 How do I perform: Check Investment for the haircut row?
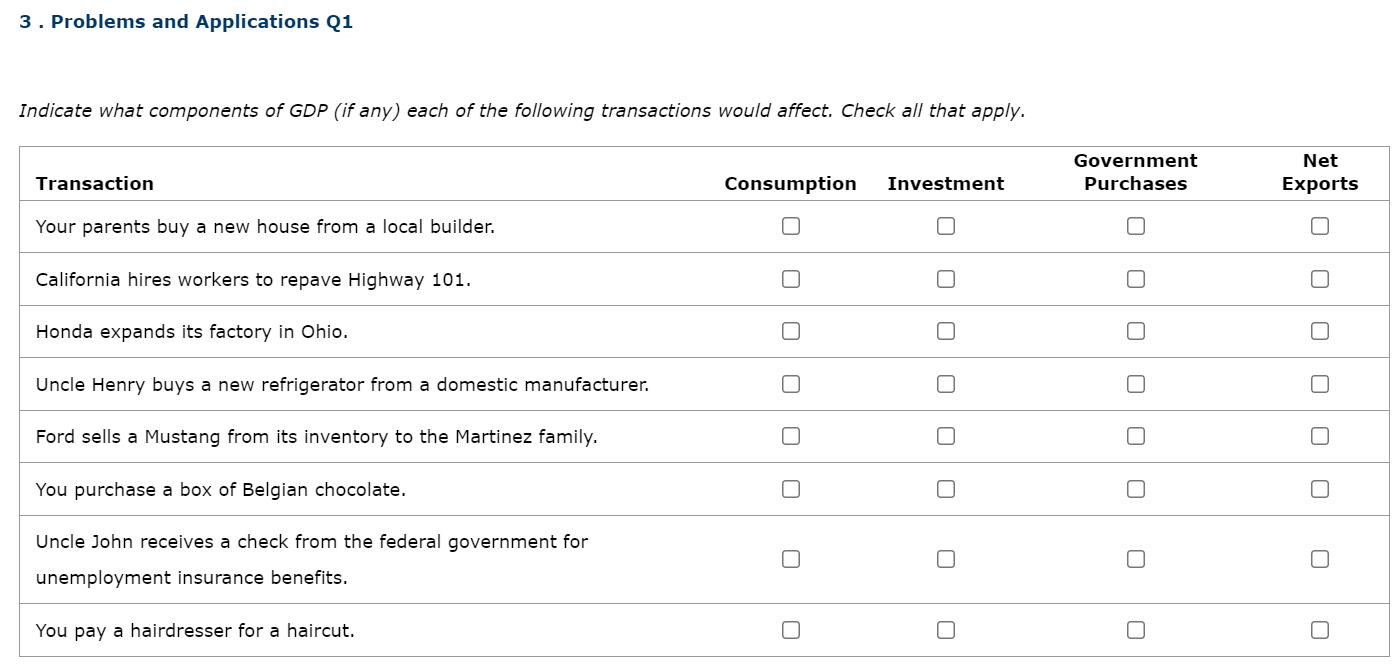click(946, 630)
